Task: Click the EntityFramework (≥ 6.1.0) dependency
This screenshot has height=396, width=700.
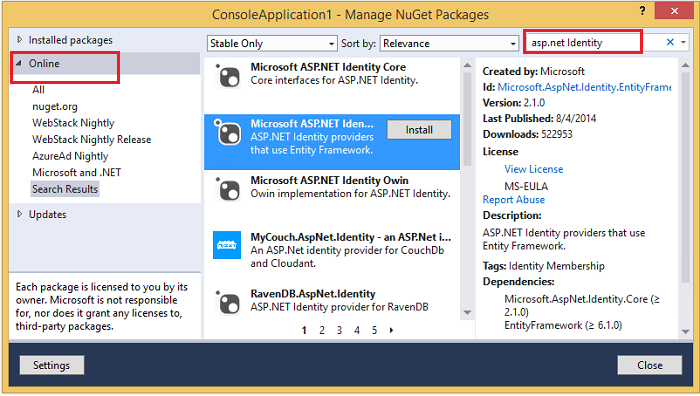Action: [563, 325]
